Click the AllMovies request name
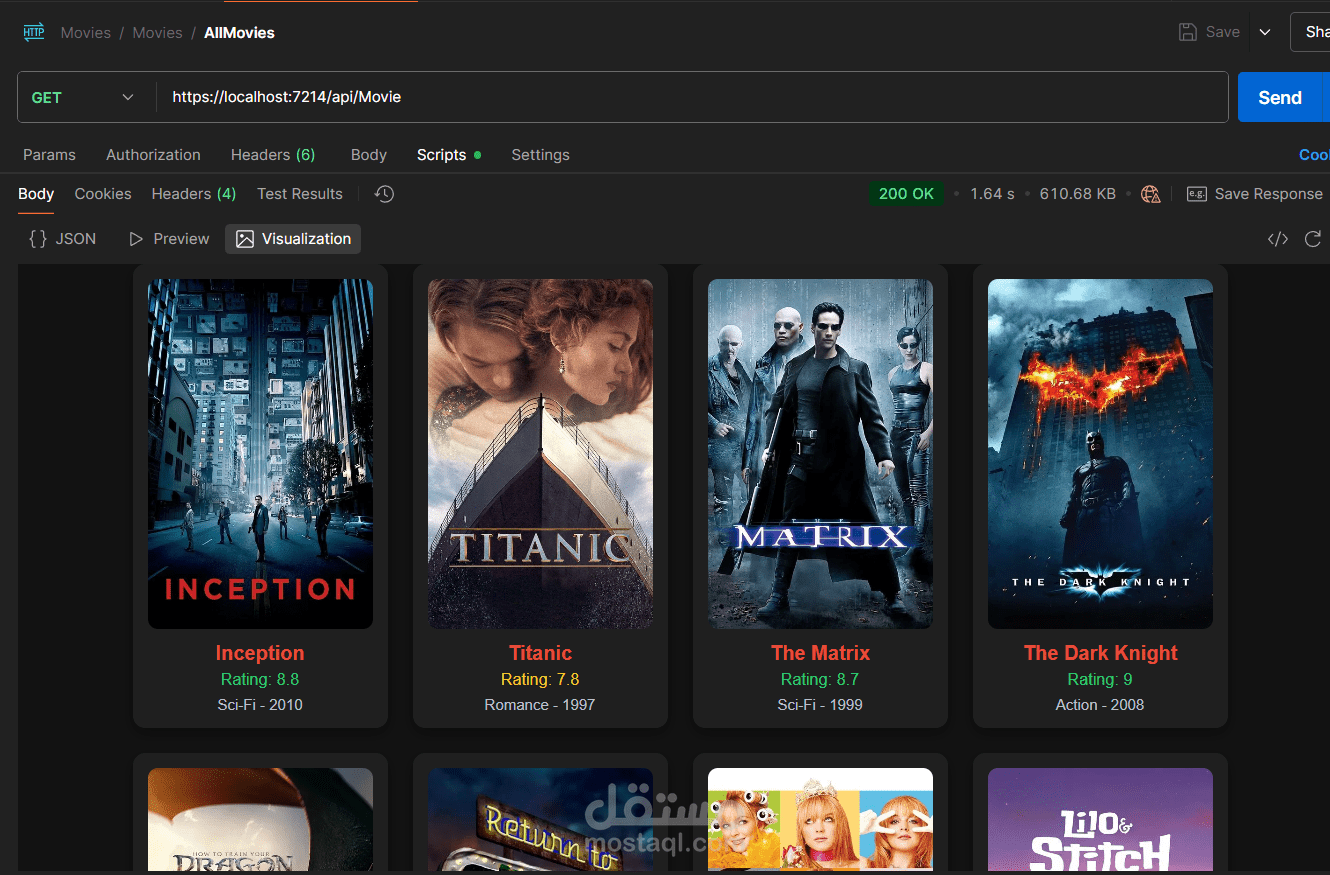 pyautogui.click(x=239, y=32)
